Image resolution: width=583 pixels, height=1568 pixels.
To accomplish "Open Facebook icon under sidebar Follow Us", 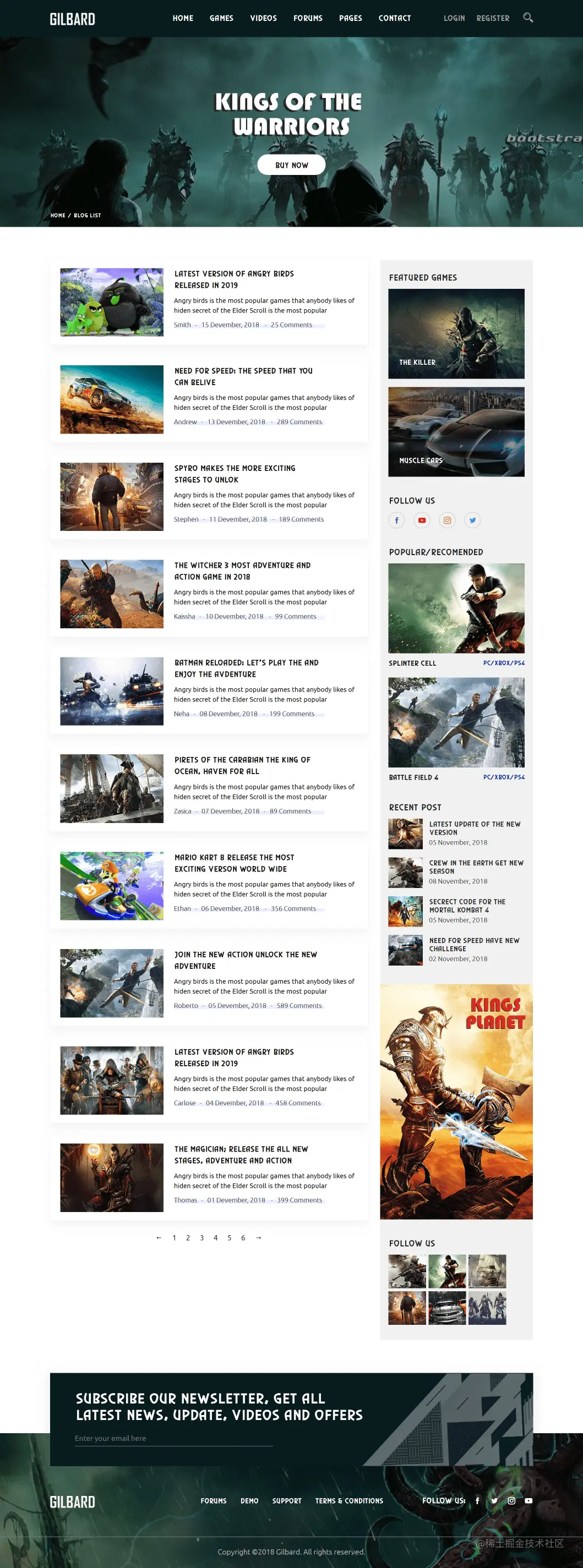I will point(396,520).
